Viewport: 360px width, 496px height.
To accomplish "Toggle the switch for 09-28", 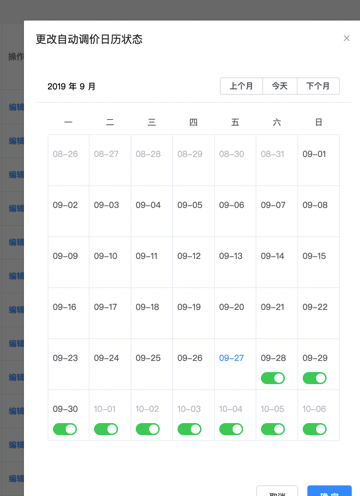I will click(x=273, y=378).
